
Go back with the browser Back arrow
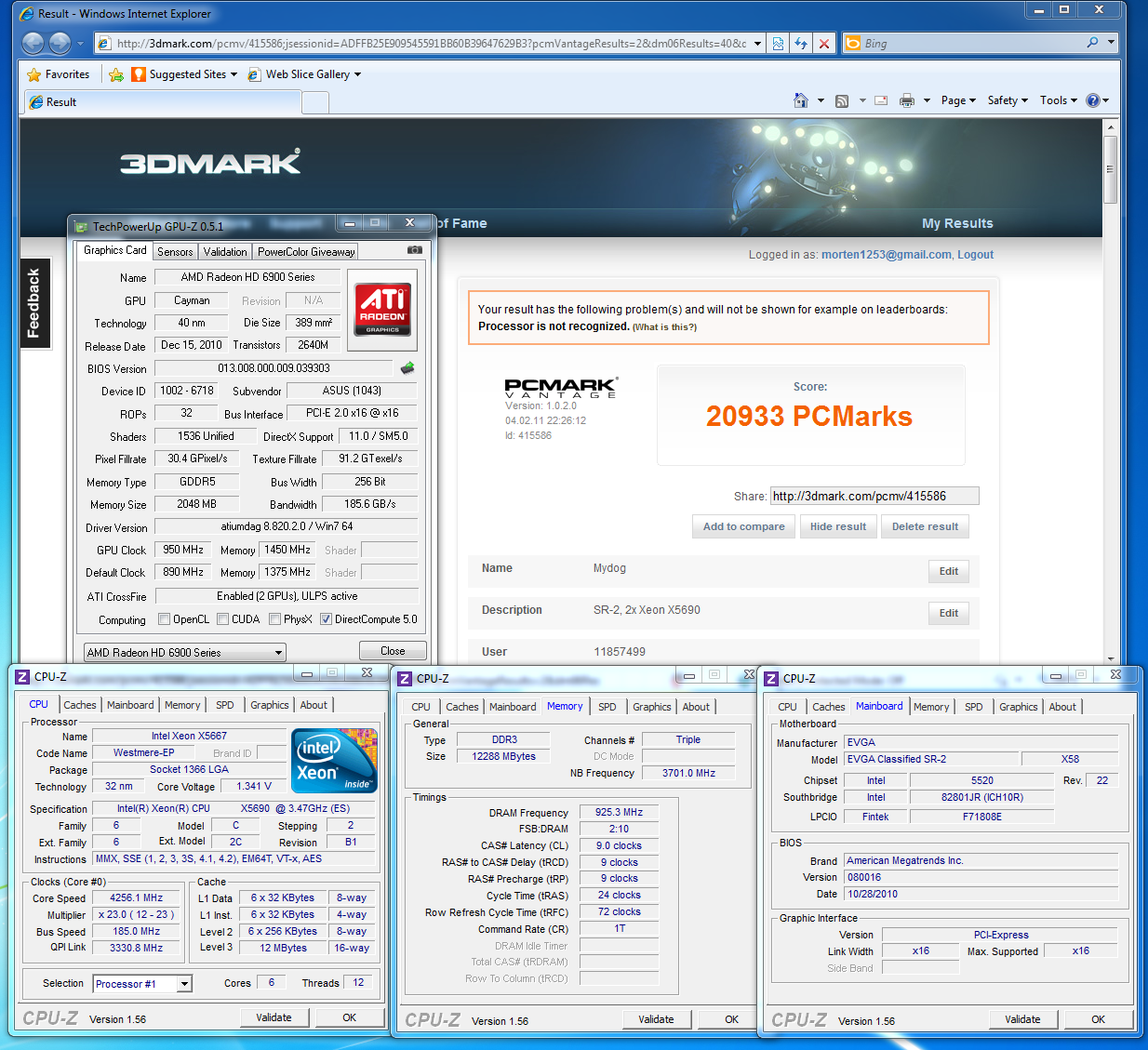[x=33, y=43]
